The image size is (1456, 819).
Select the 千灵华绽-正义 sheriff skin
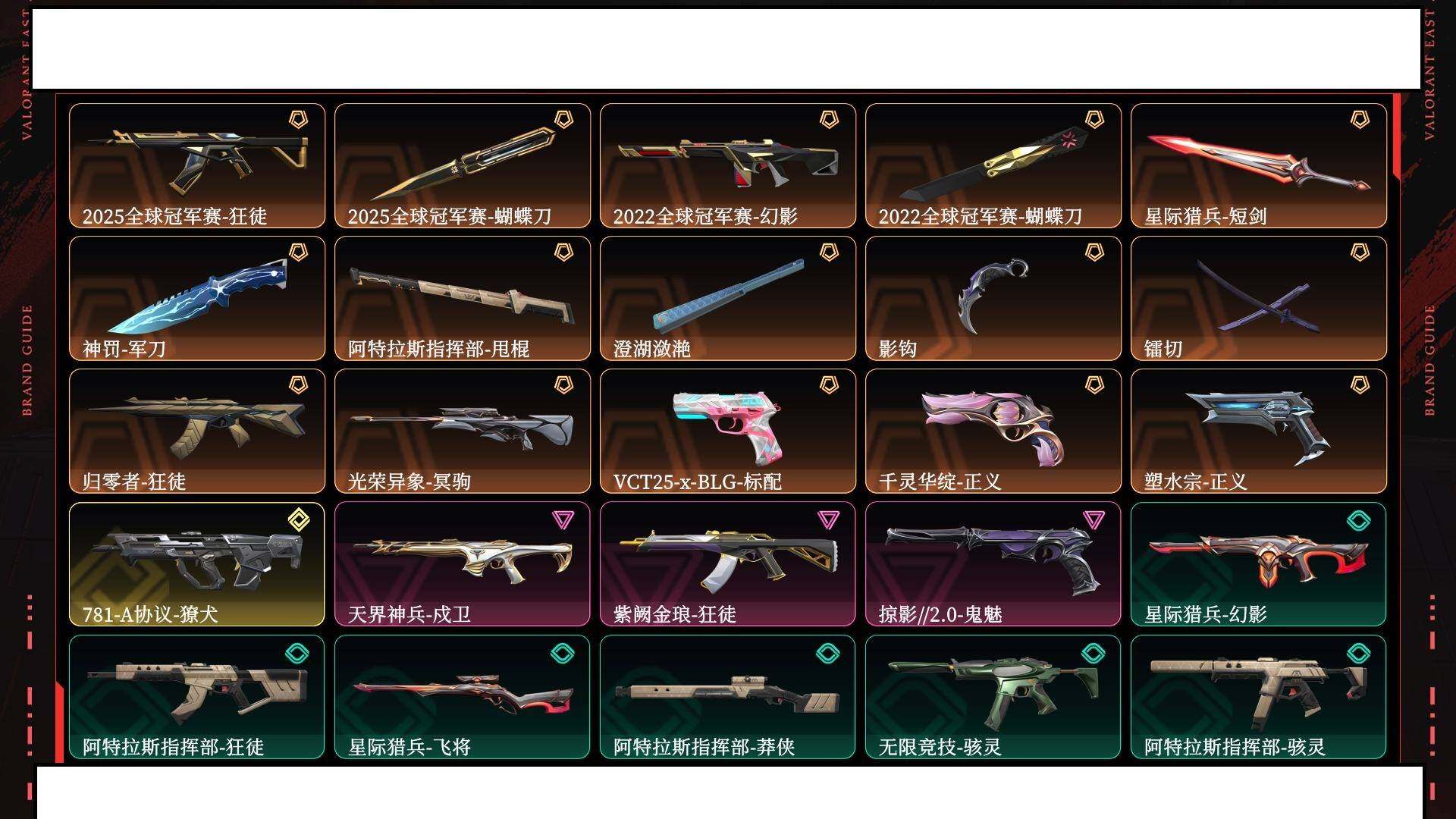coord(993,431)
